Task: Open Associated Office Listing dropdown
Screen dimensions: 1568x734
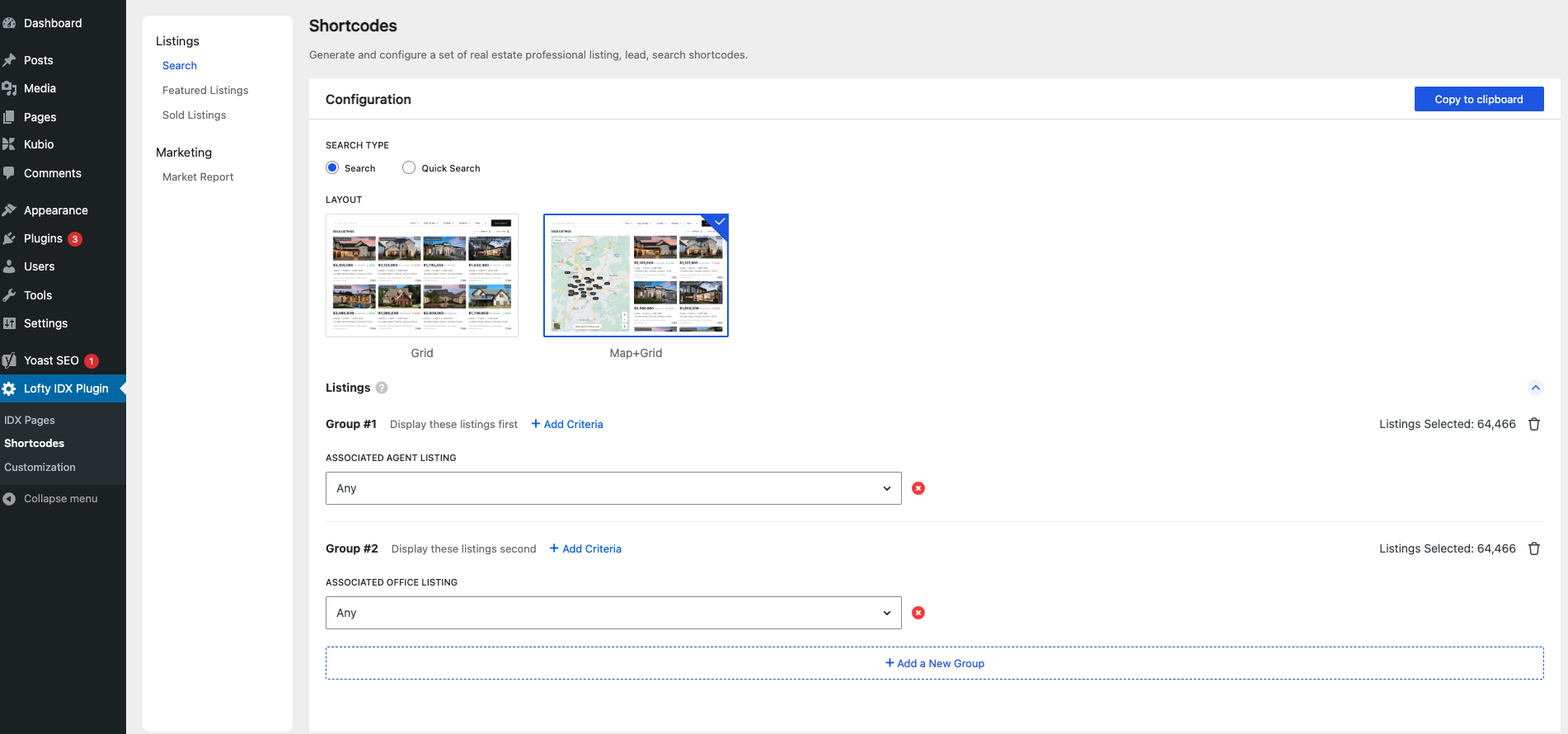Action: [x=613, y=613]
